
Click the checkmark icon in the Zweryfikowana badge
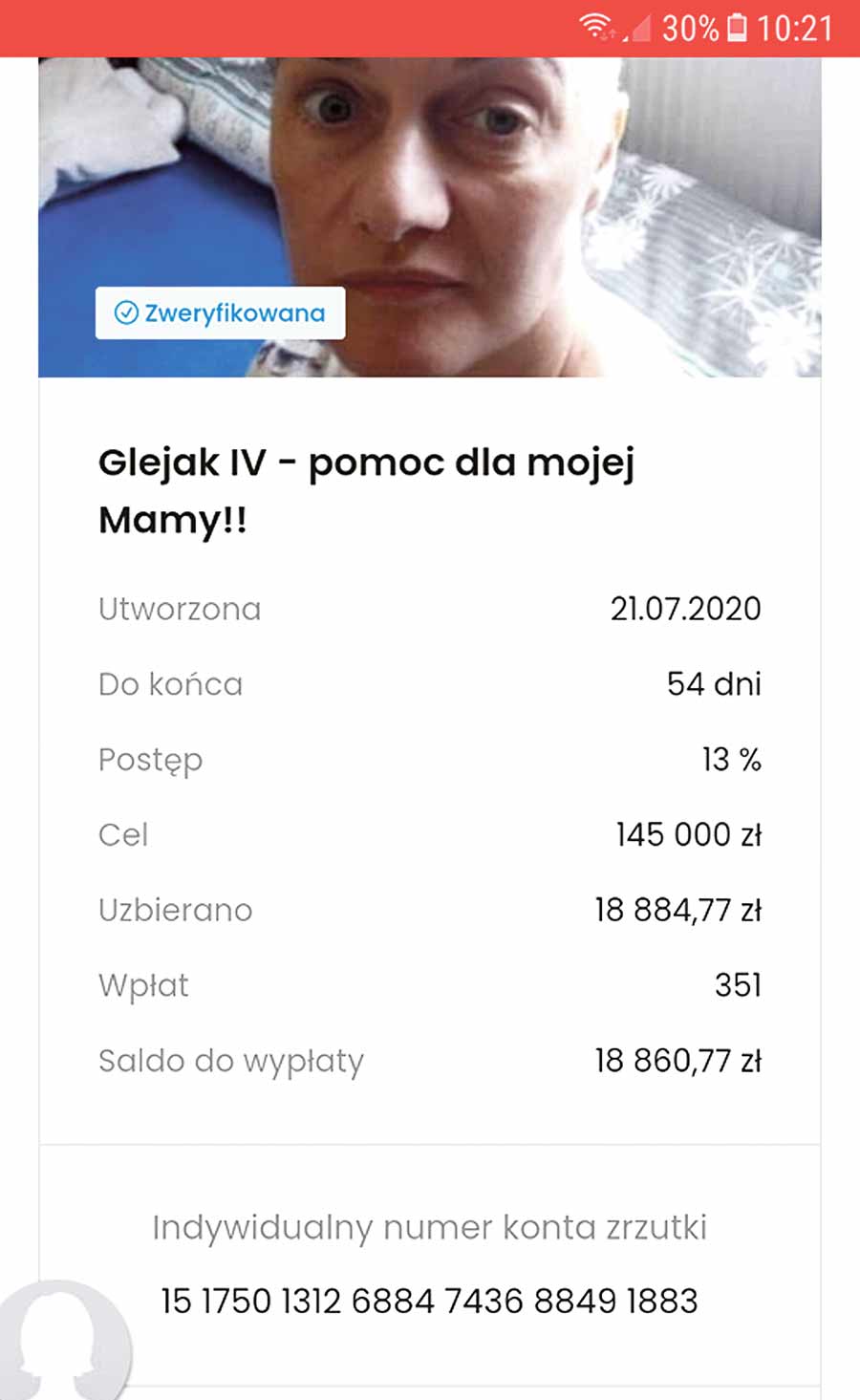point(126,312)
